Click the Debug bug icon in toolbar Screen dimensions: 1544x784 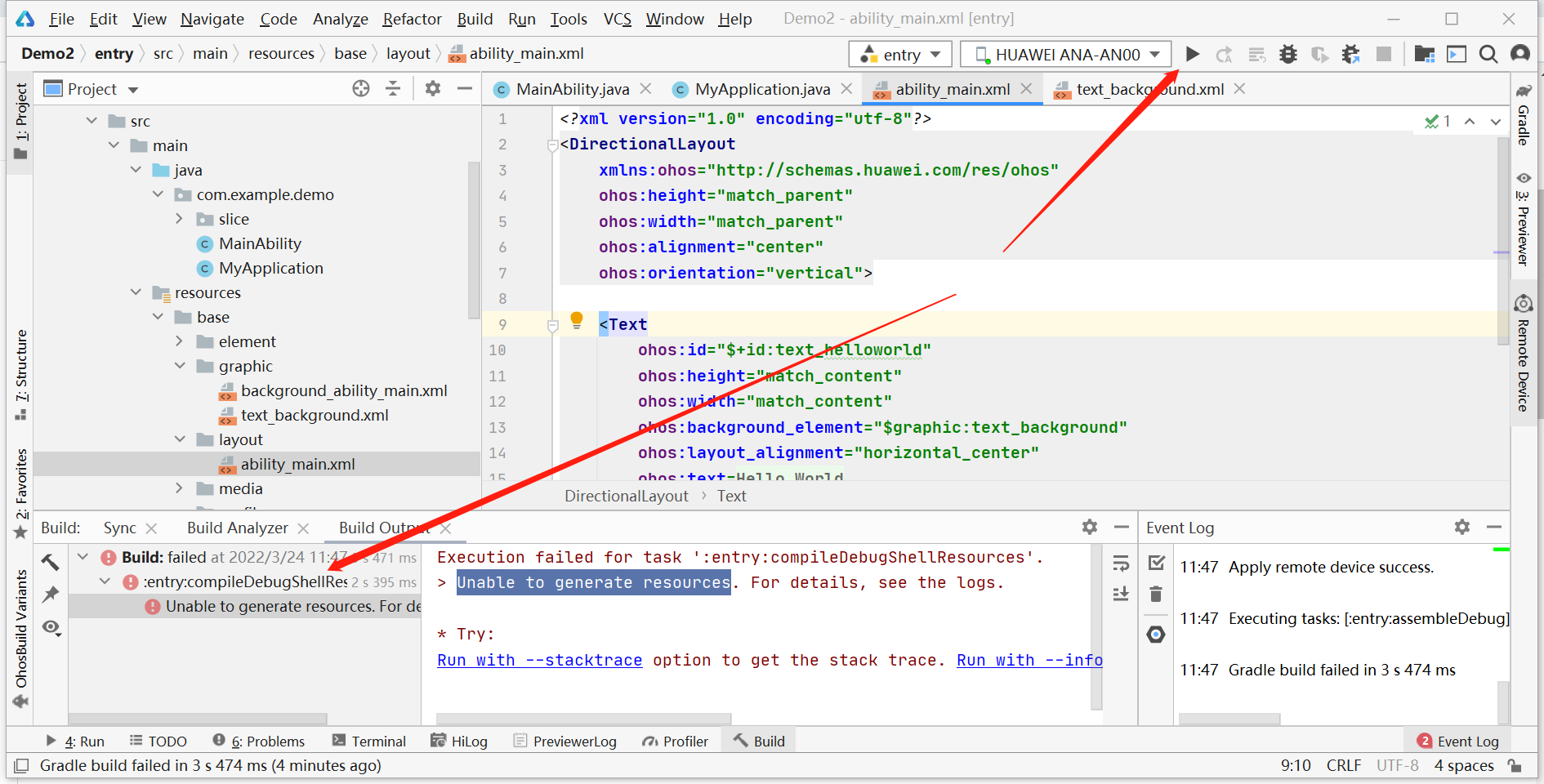point(1288,54)
